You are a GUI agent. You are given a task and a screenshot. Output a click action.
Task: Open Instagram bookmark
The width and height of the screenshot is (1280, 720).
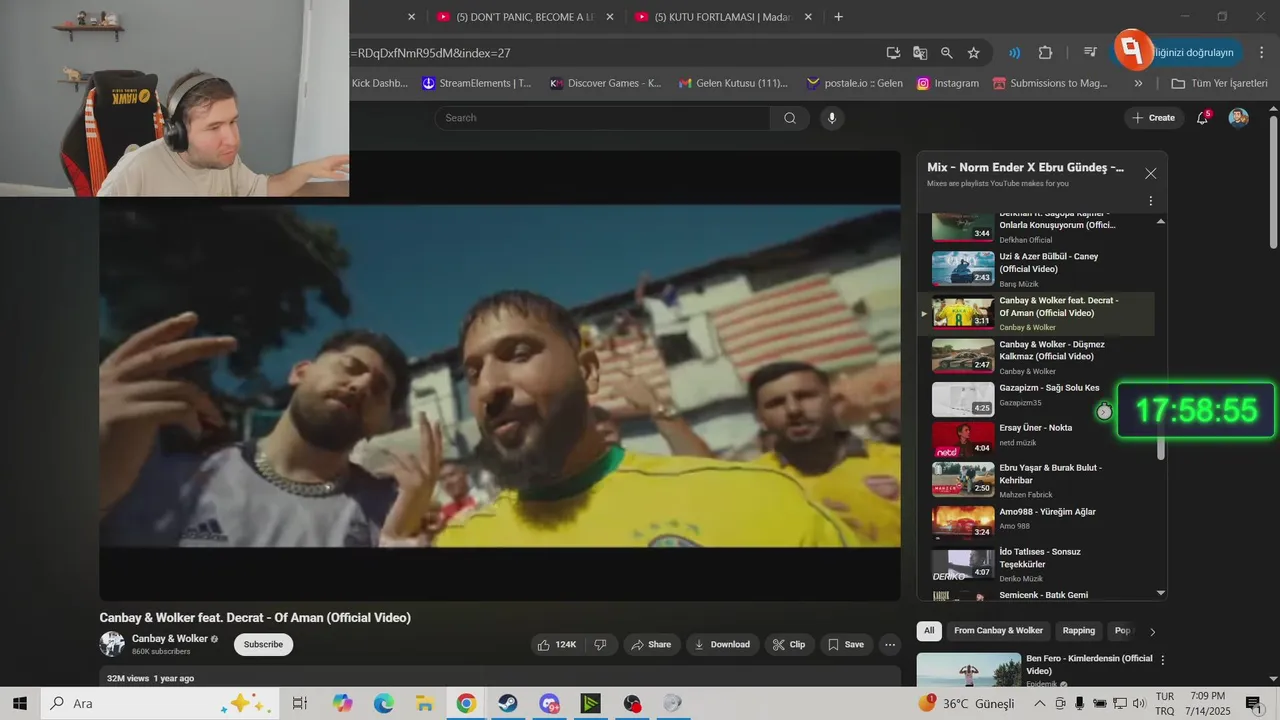tap(948, 83)
